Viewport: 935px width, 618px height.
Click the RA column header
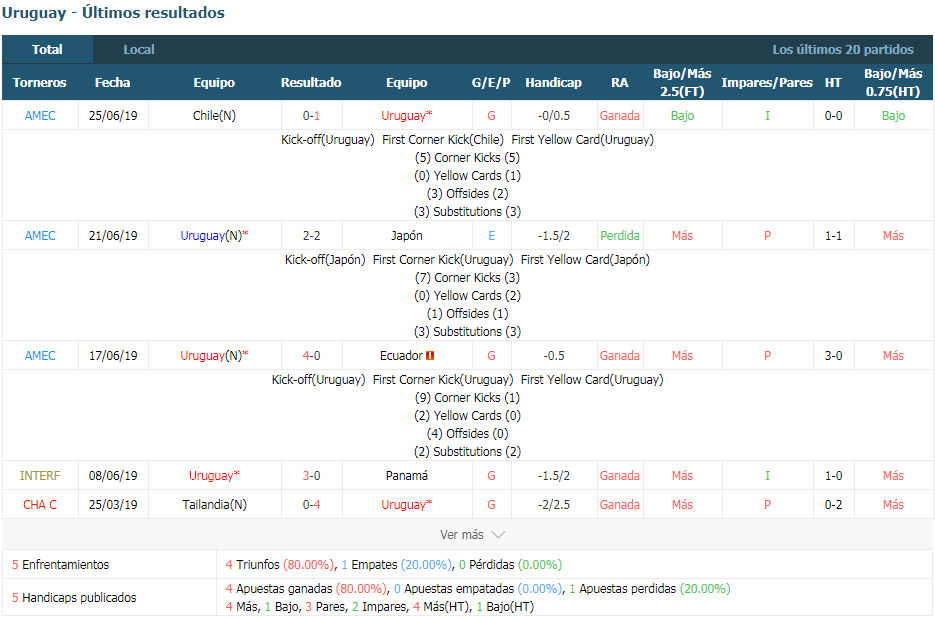620,82
